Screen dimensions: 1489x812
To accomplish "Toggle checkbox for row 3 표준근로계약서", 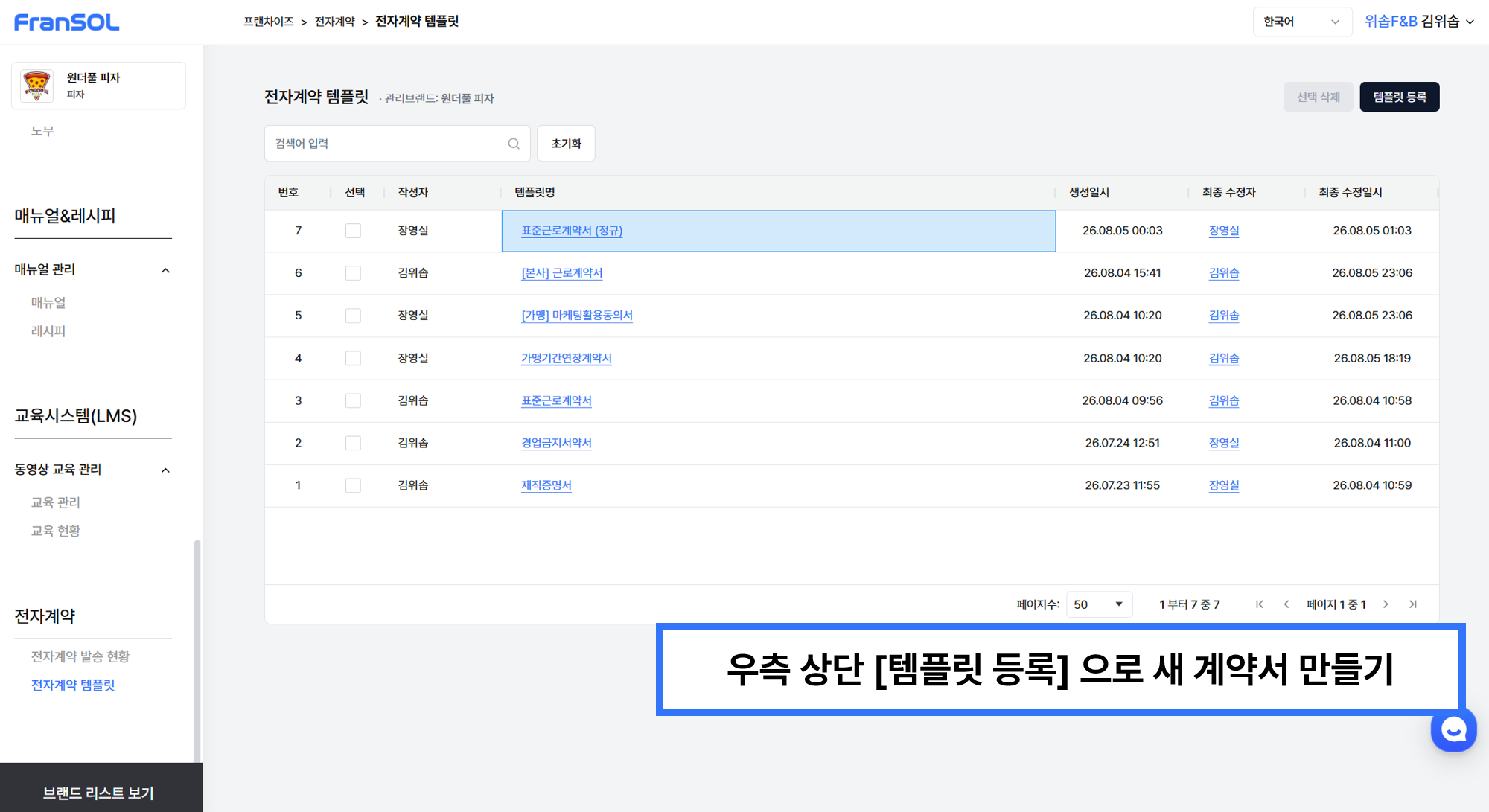I will (353, 400).
